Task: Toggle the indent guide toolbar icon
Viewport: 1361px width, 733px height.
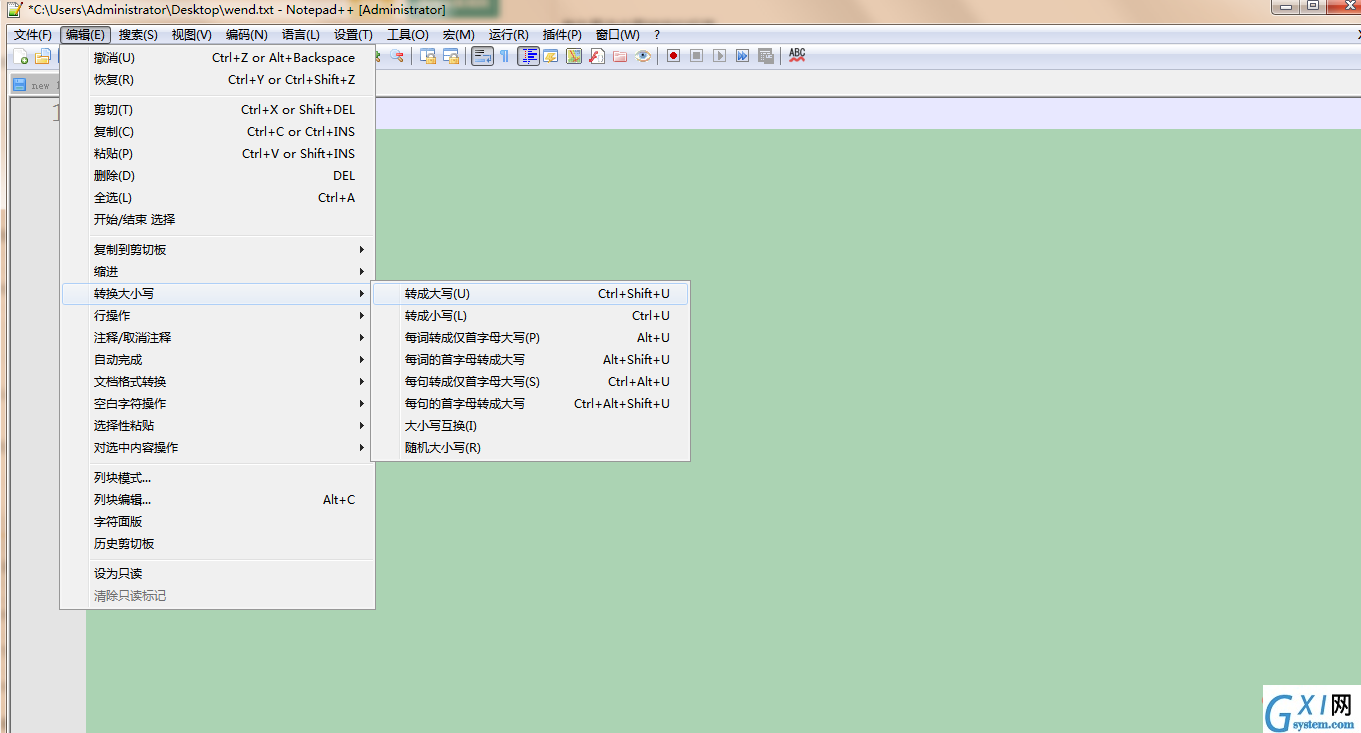Action: point(528,56)
